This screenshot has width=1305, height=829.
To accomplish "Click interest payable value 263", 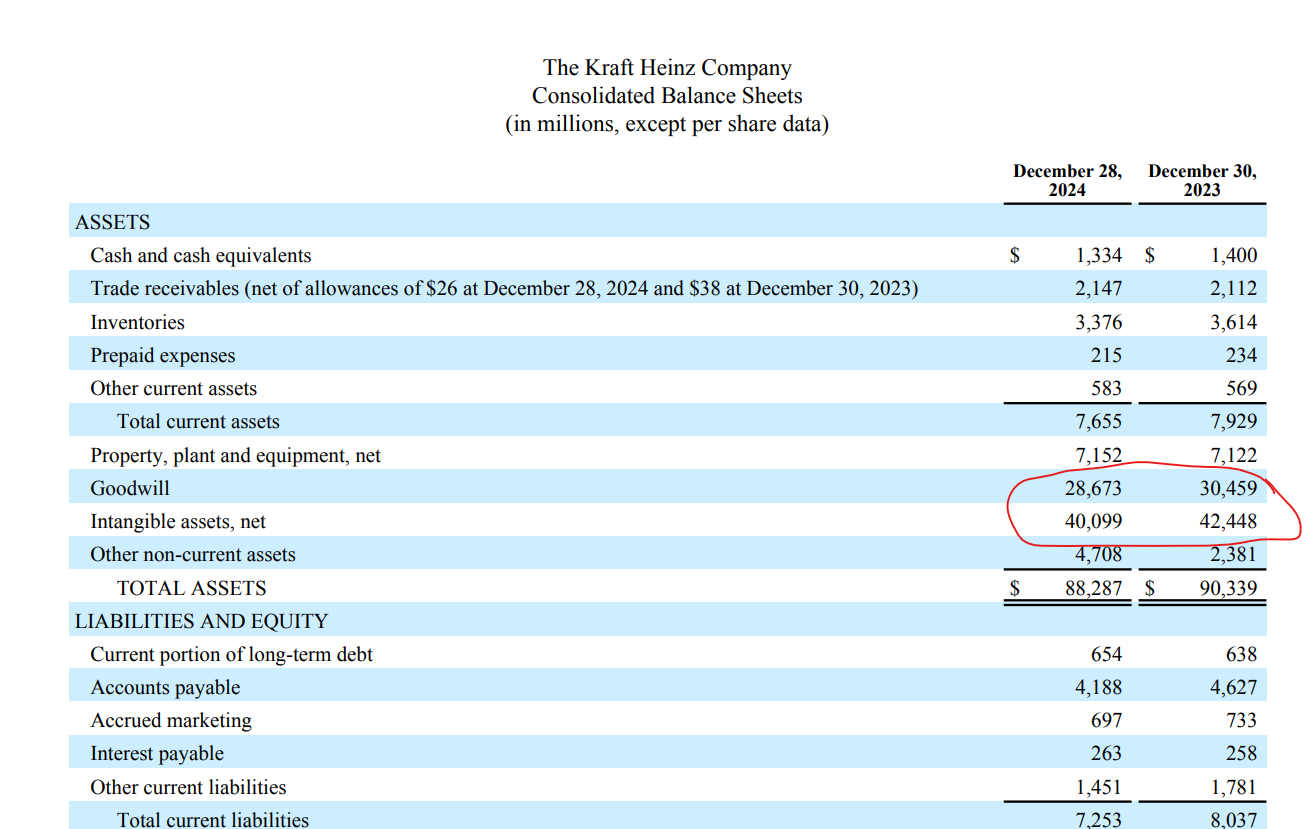I will [1106, 753].
